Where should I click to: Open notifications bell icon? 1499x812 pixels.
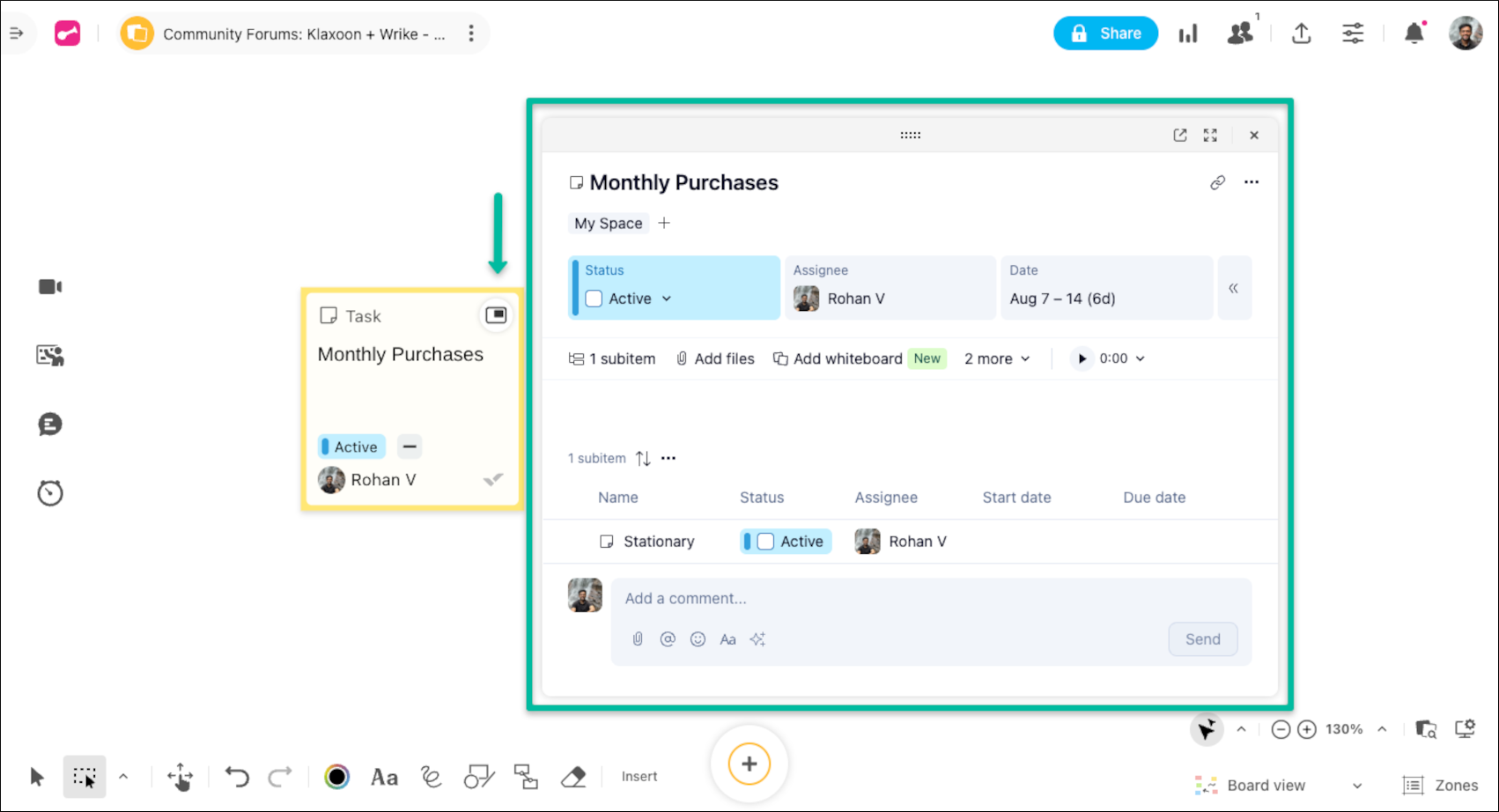click(1414, 33)
